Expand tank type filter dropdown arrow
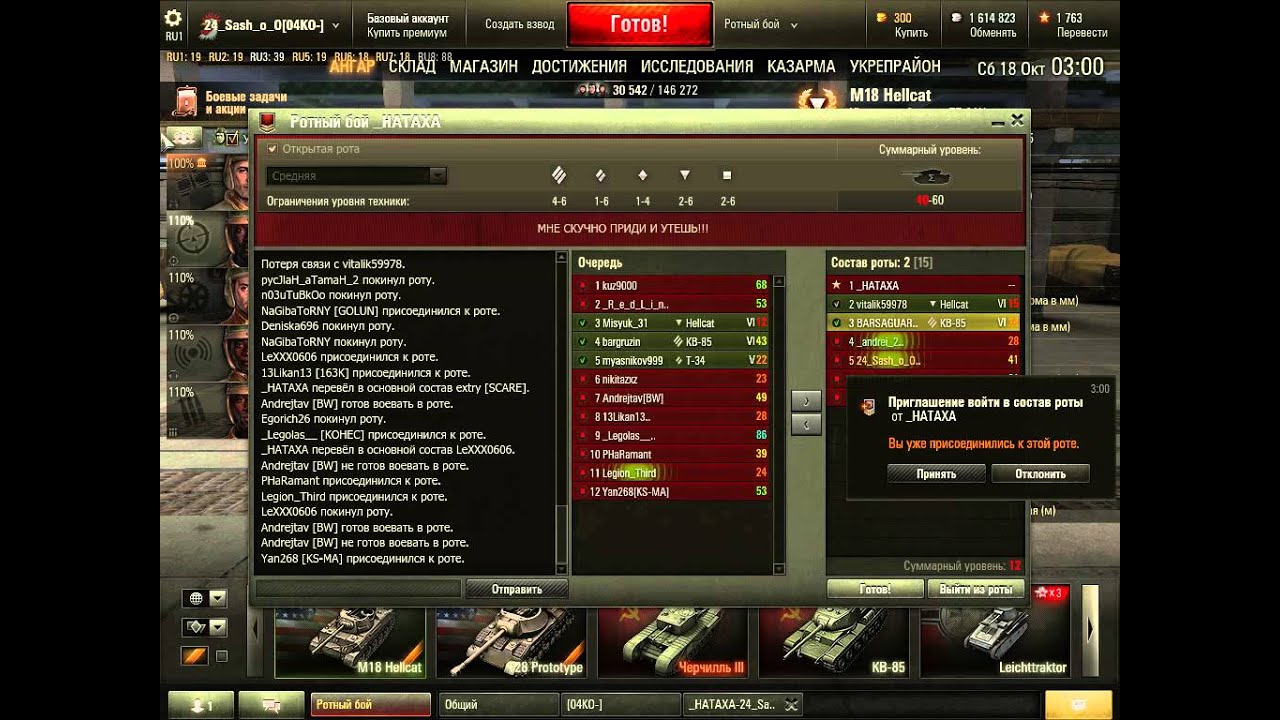This screenshot has height=720, width=1280. [x=217, y=627]
